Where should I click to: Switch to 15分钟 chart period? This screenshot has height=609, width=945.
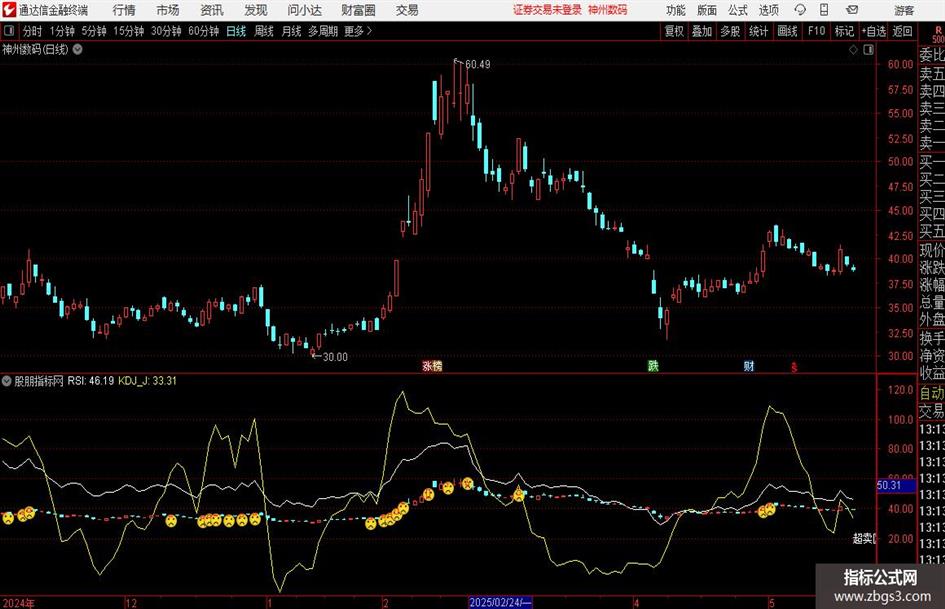click(x=129, y=31)
